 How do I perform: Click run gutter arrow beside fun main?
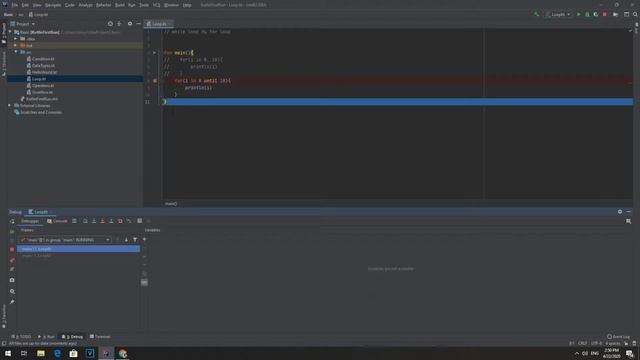point(154,53)
